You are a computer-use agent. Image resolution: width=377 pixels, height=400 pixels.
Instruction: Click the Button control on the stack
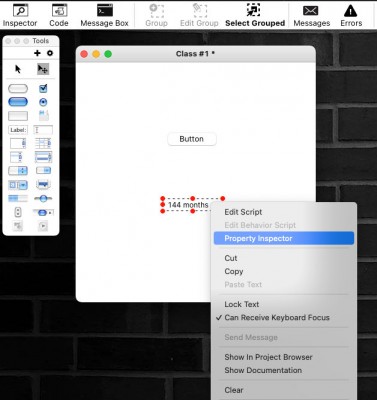coord(192,139)
